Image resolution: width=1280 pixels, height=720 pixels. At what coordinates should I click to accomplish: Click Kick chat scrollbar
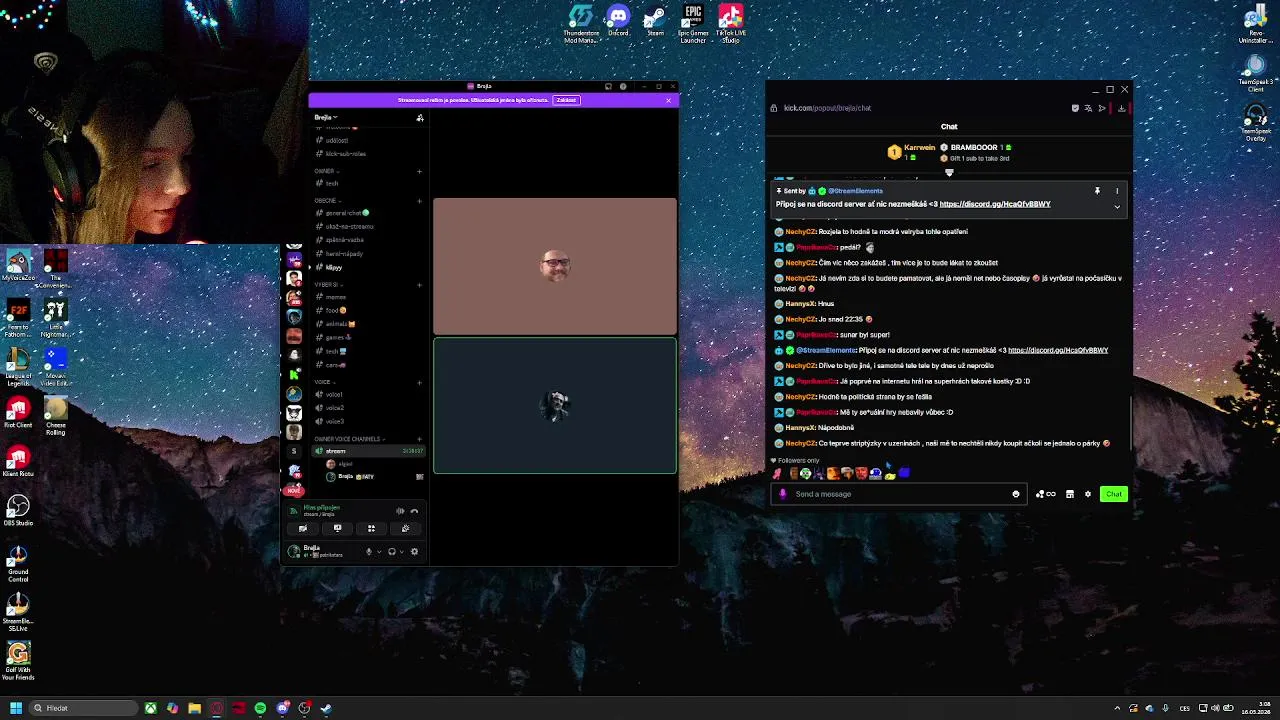click(x=1131, y=422)
